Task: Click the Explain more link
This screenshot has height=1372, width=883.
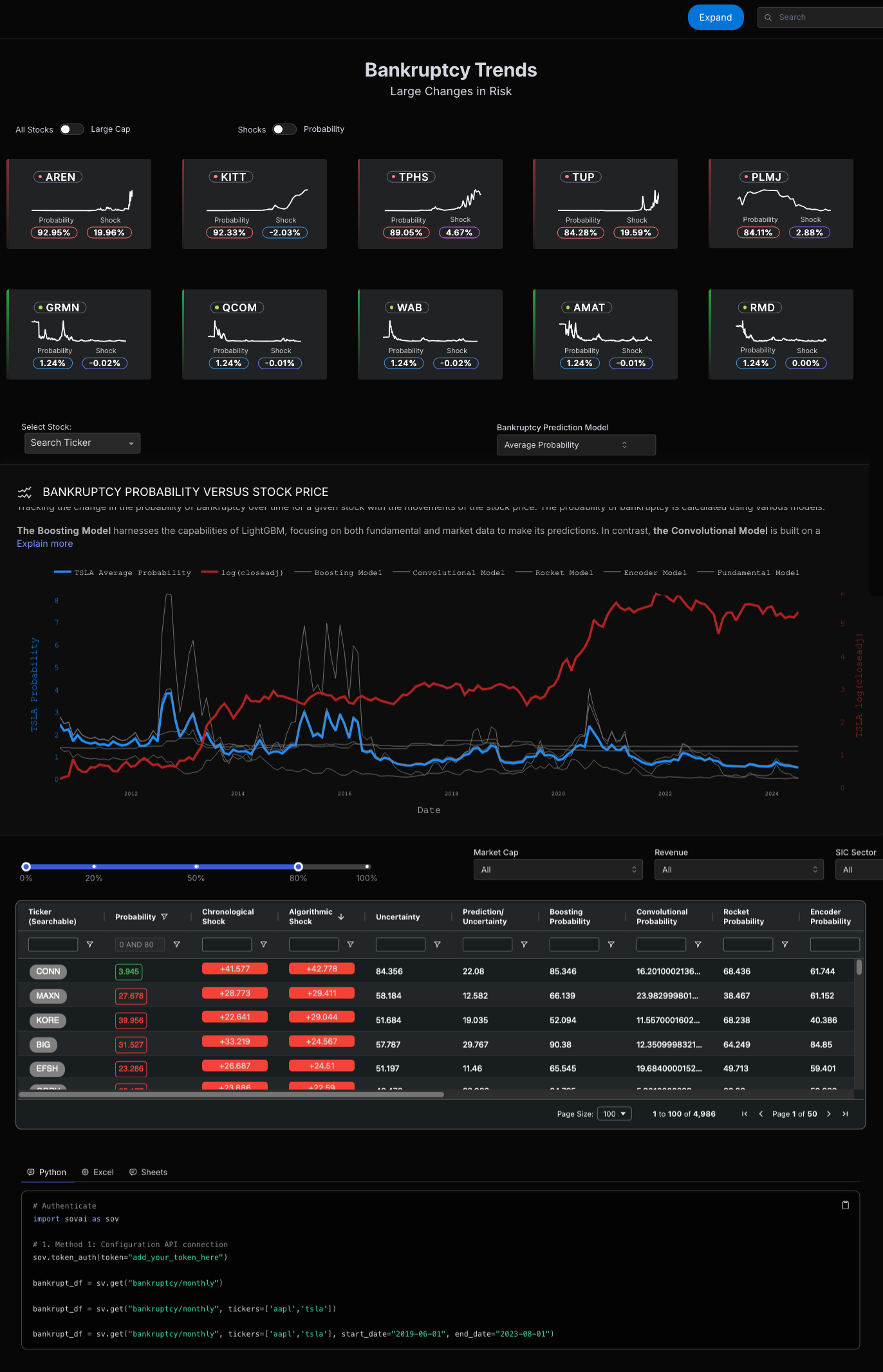Action: [x=45, y=544]
